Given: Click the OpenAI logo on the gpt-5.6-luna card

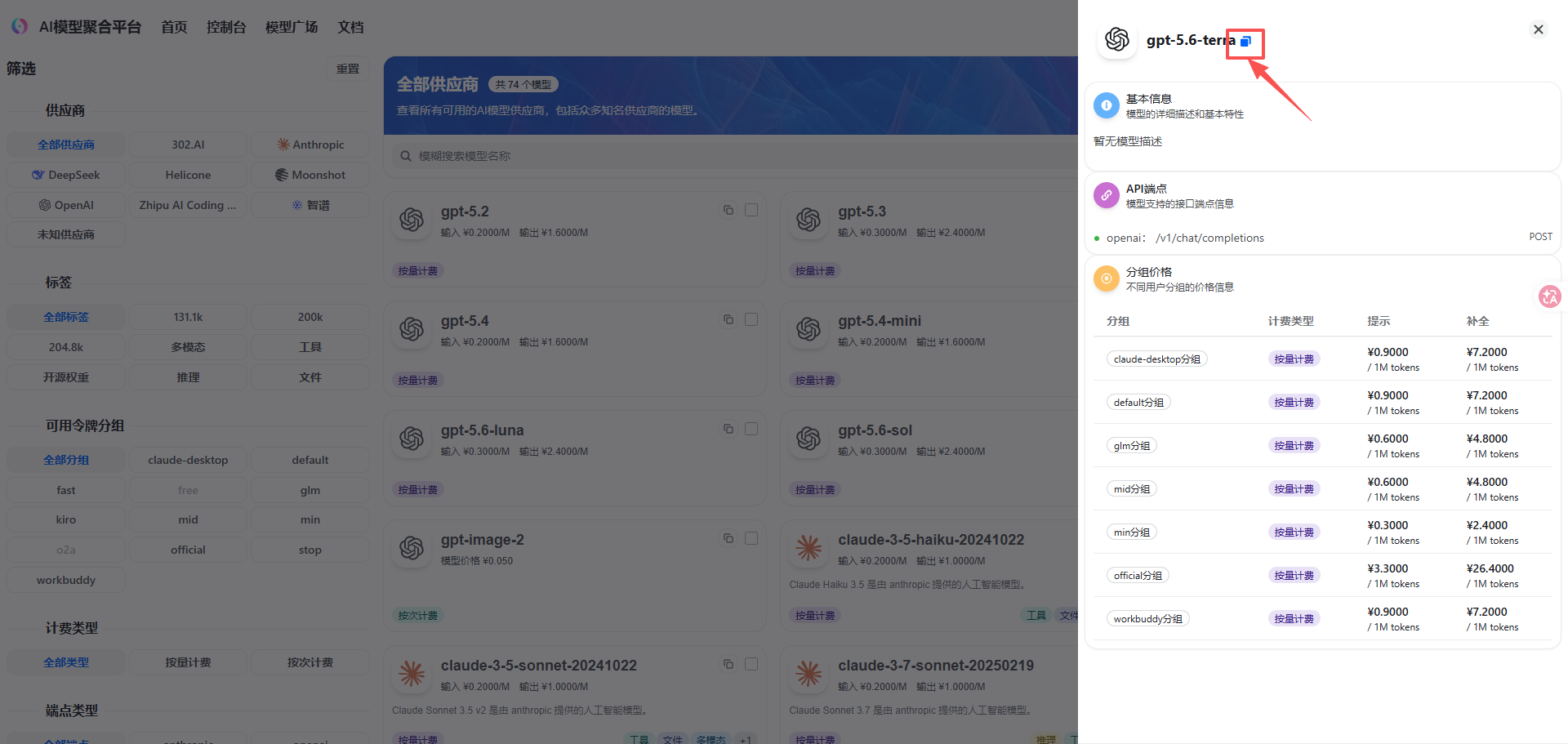Looking at the screenshot, I should click(412, 439).
